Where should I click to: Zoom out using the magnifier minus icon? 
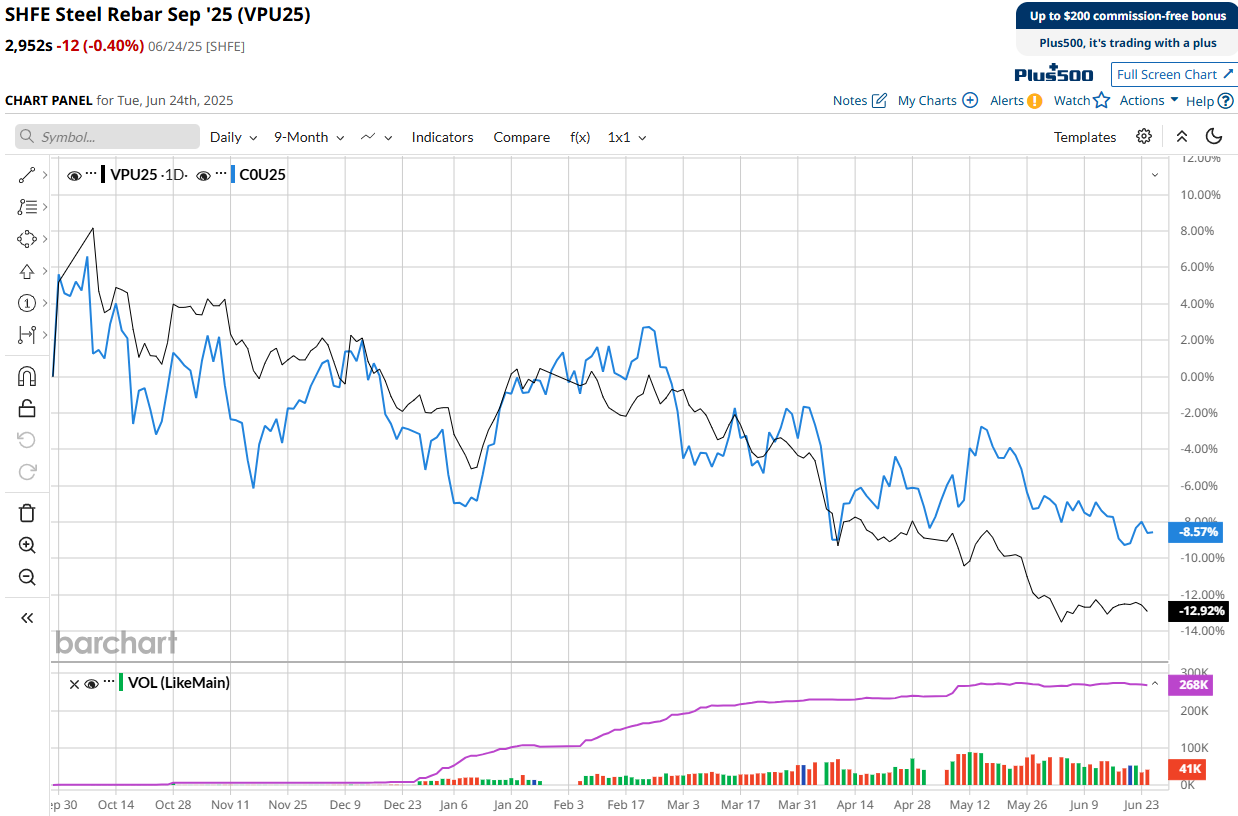(27, 577)
